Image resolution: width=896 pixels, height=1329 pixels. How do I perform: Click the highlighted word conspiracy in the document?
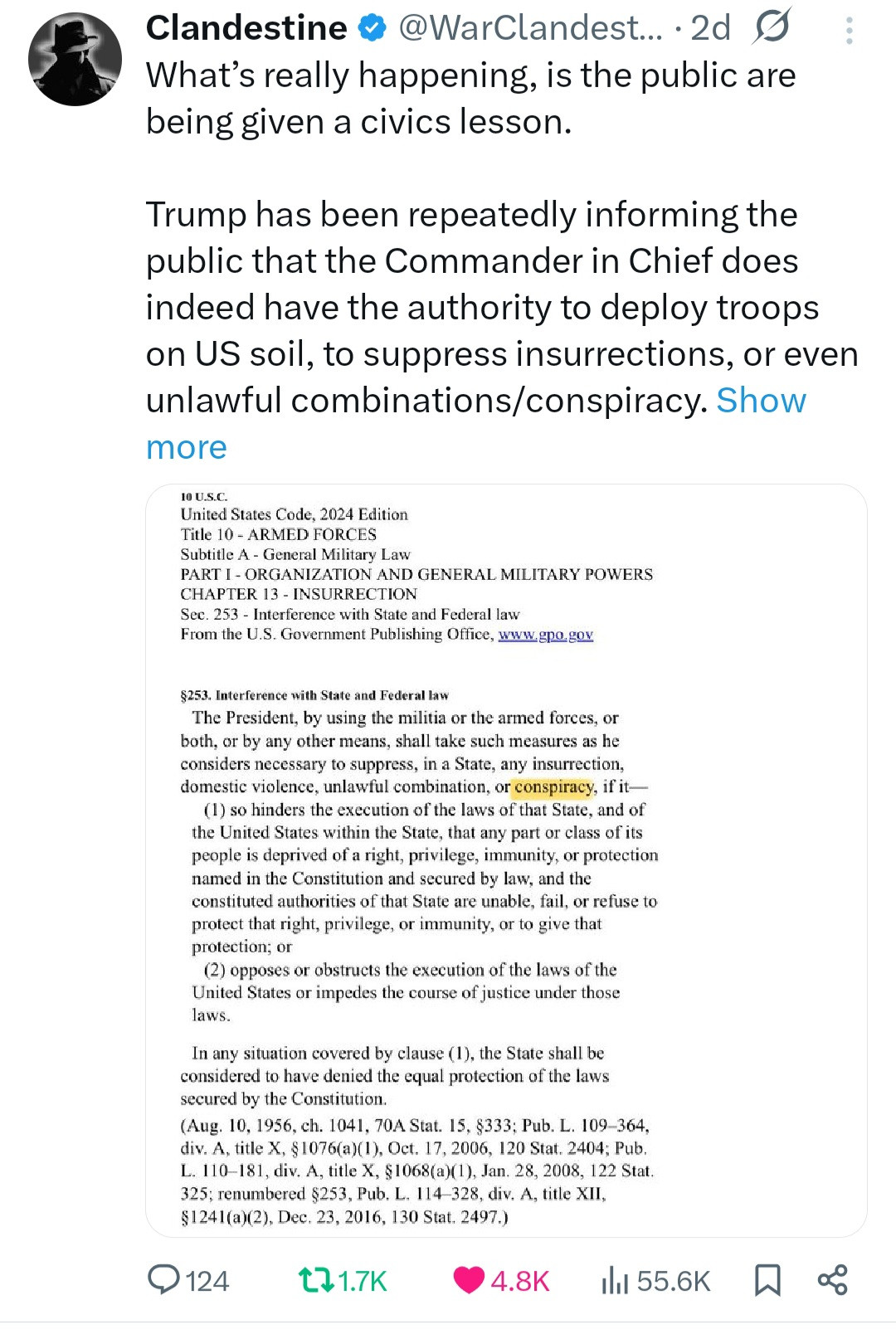coord(553,786)
